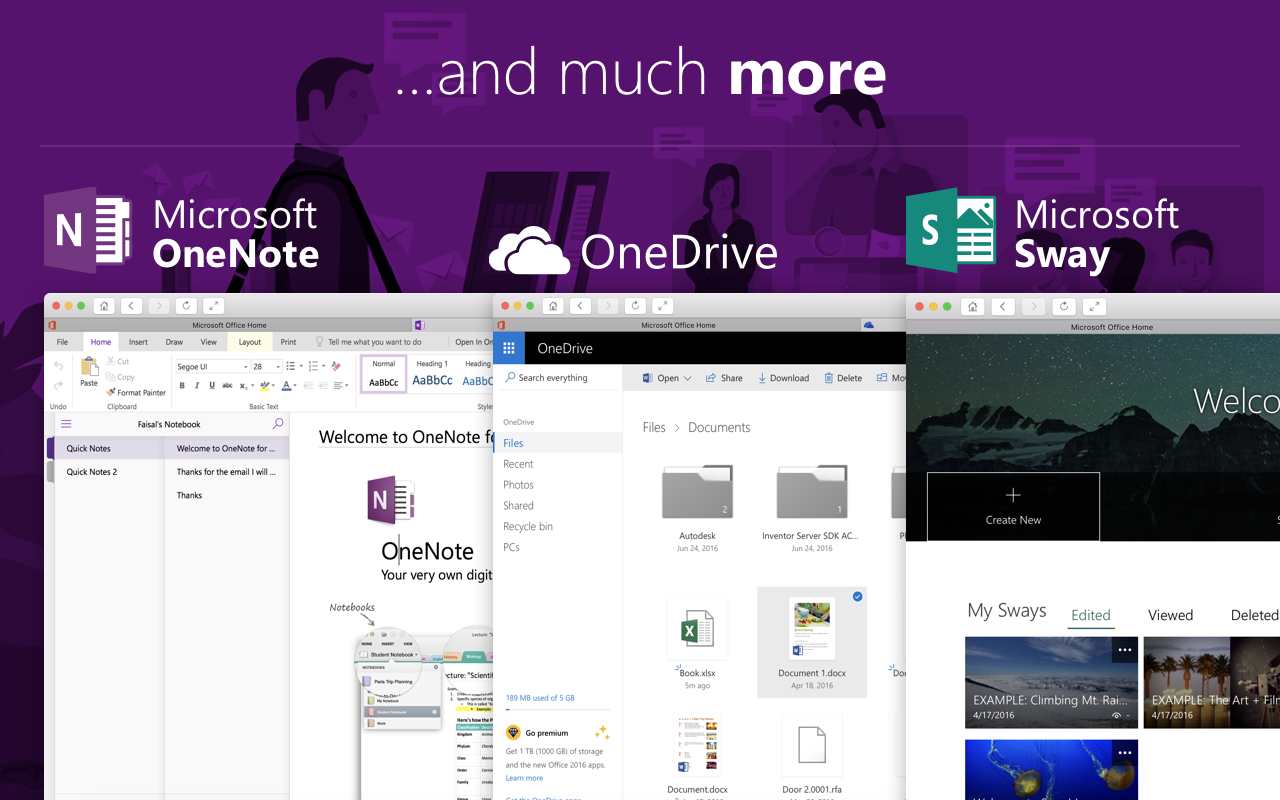Click Copy in the Clipboard group
This screenshot has width=1280, height=800.
tap(120, 377)
